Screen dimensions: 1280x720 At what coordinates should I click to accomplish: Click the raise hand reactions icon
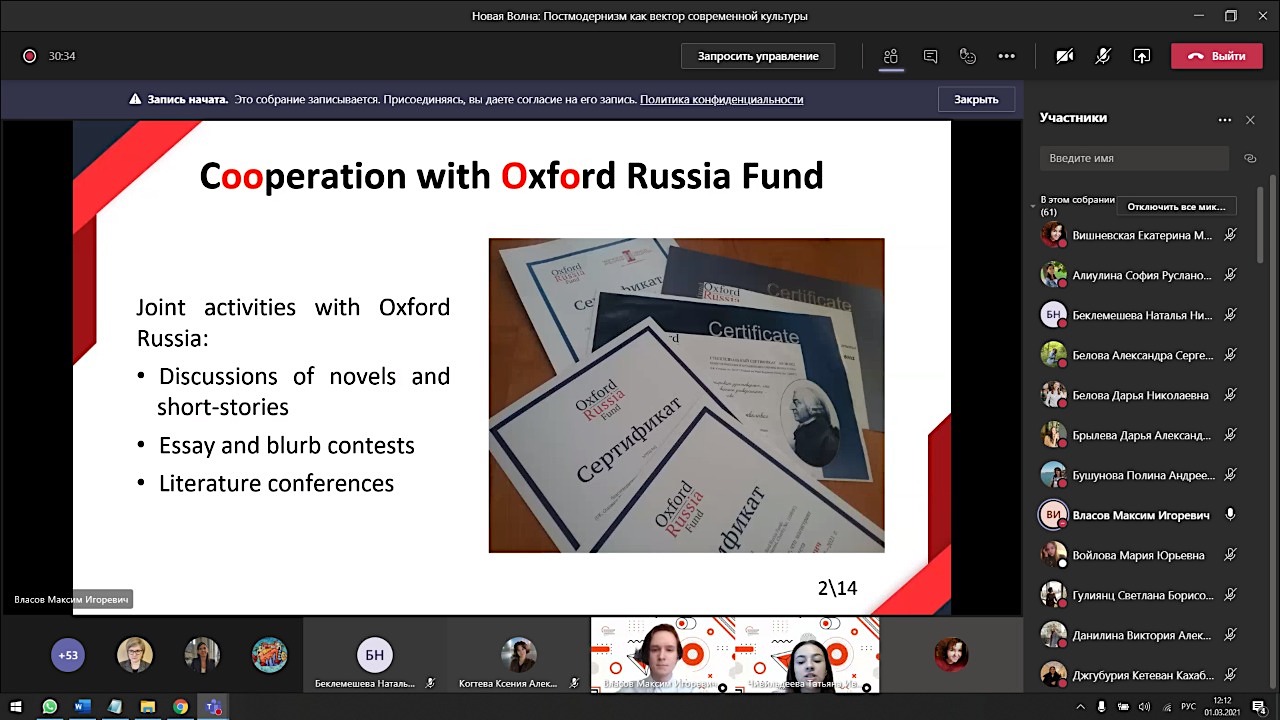(x=967, y=56)
